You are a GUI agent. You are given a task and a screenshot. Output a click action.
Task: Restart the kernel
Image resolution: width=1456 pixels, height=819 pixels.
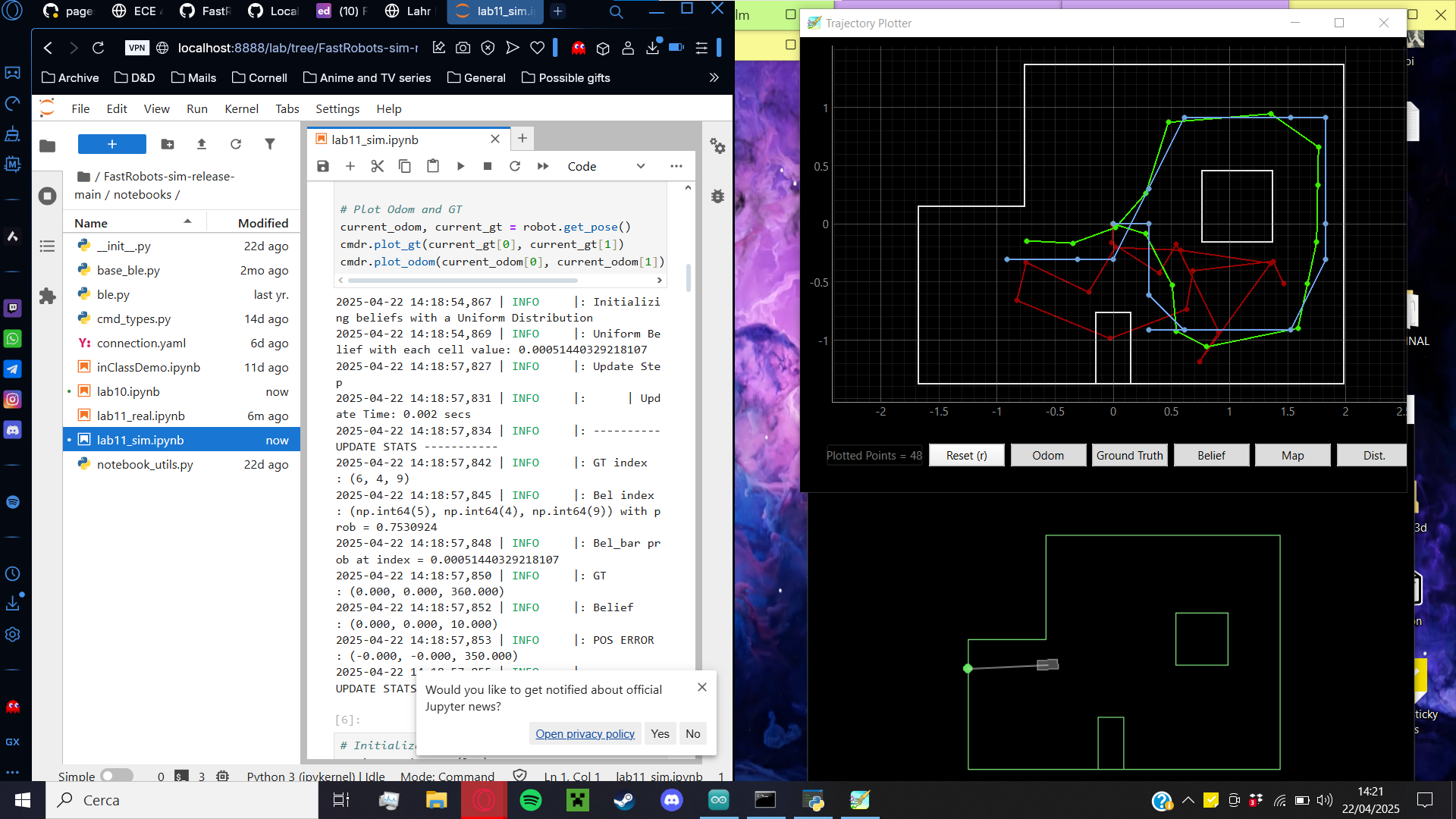[x=515, y=166]
